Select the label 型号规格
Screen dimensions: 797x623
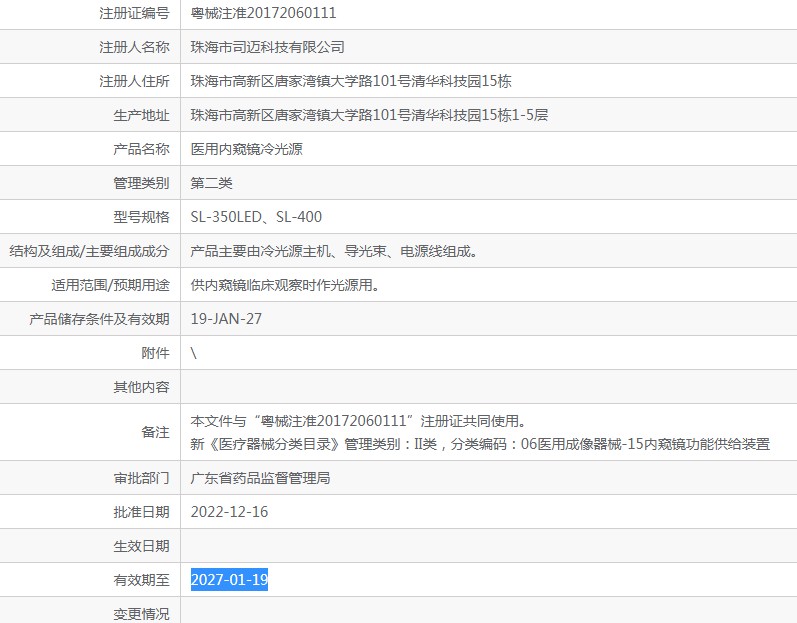point(141,217)
